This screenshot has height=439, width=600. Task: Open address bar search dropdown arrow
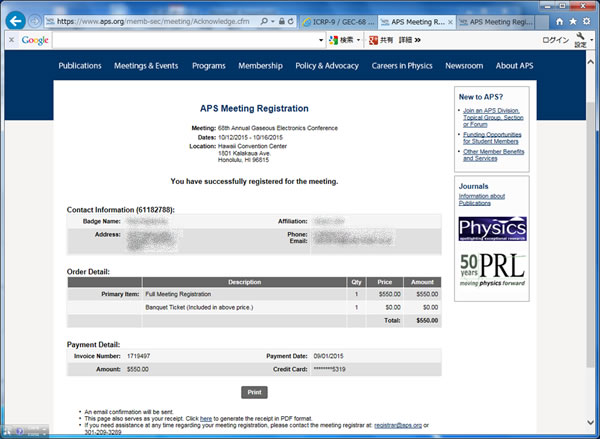tap(273, 21)
